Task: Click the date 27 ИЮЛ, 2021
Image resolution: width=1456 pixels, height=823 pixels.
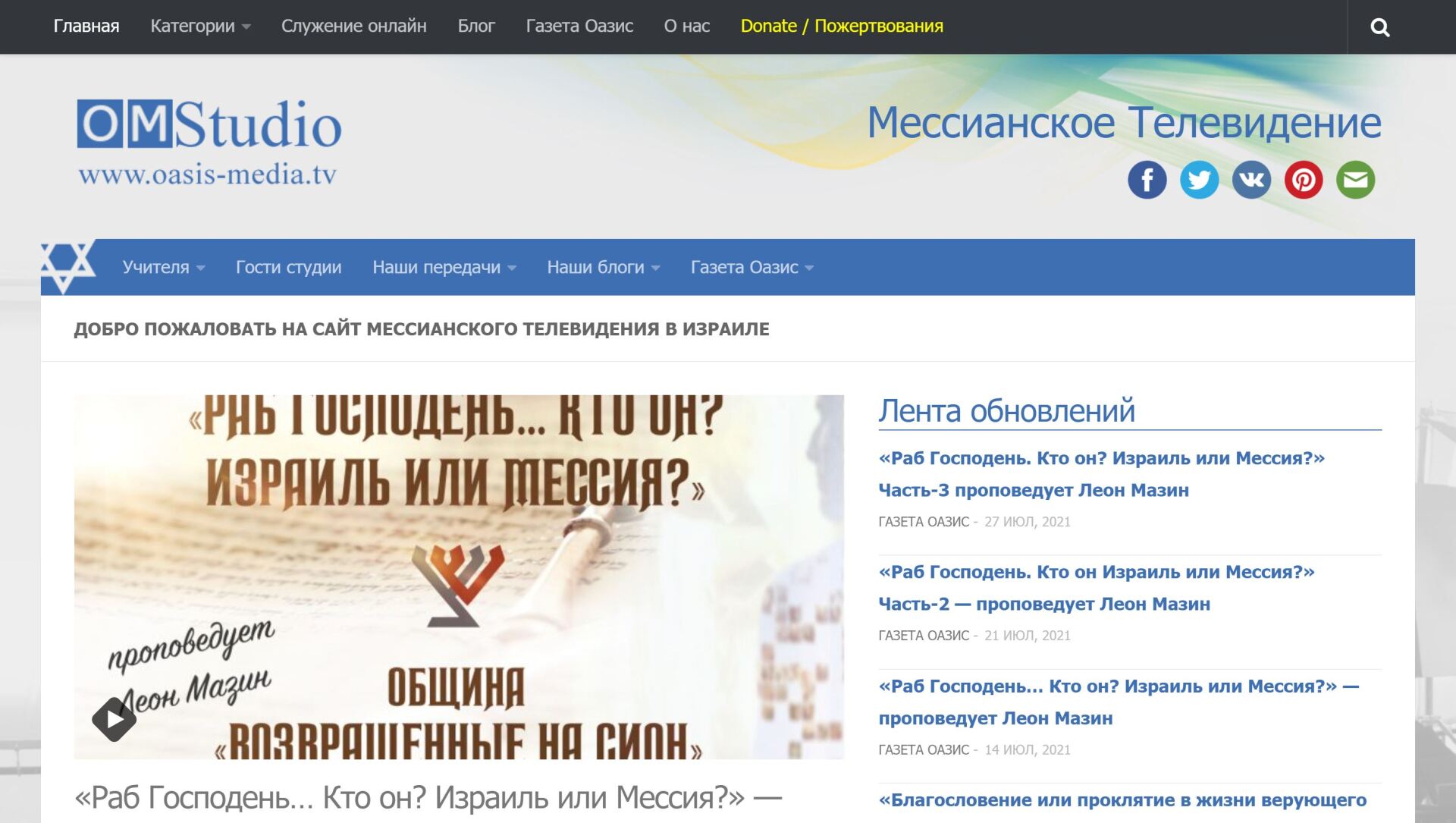Action: (x=1028, y=522)
